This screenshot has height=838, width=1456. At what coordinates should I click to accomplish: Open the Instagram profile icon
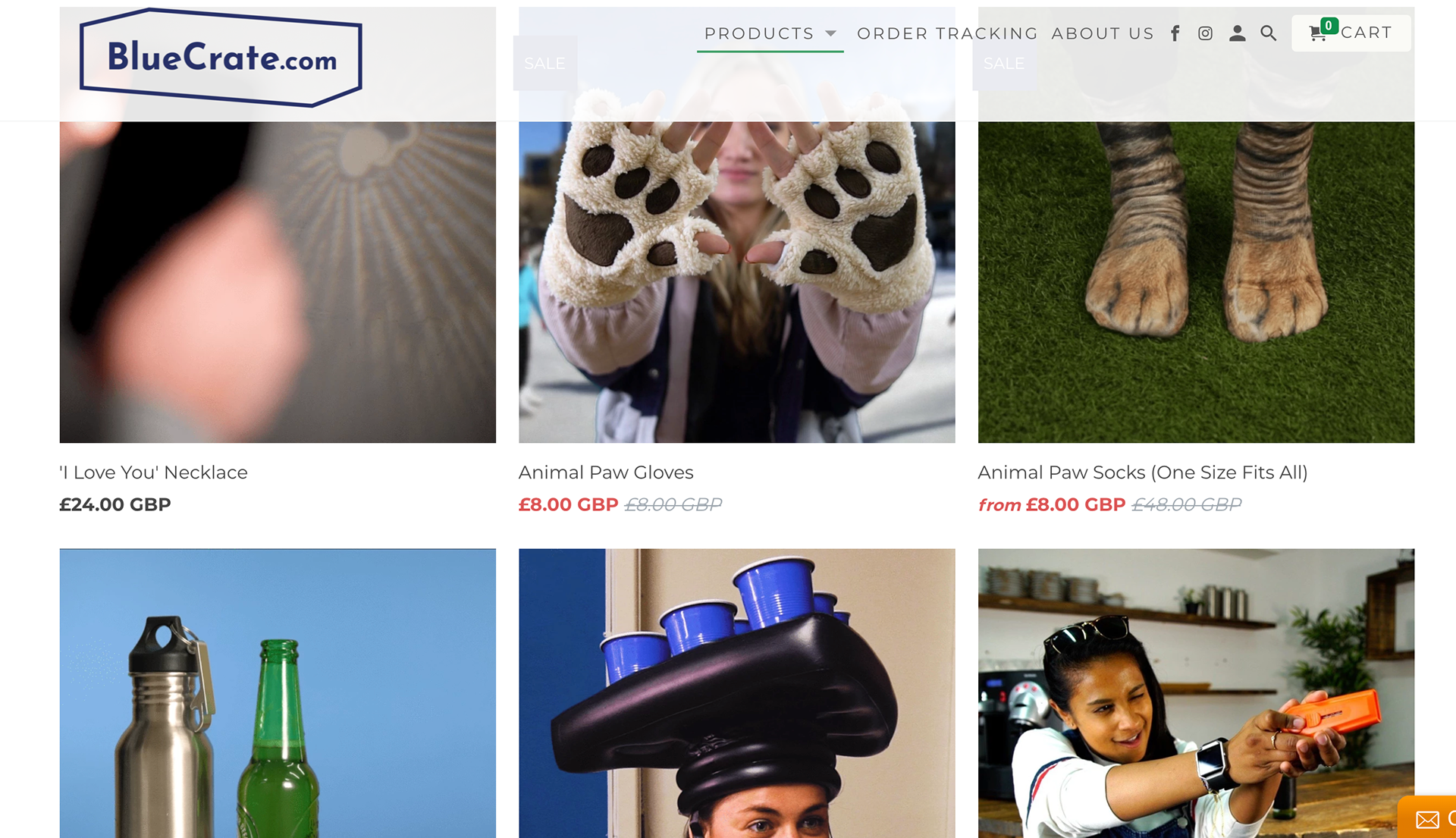pos(1205,33)
